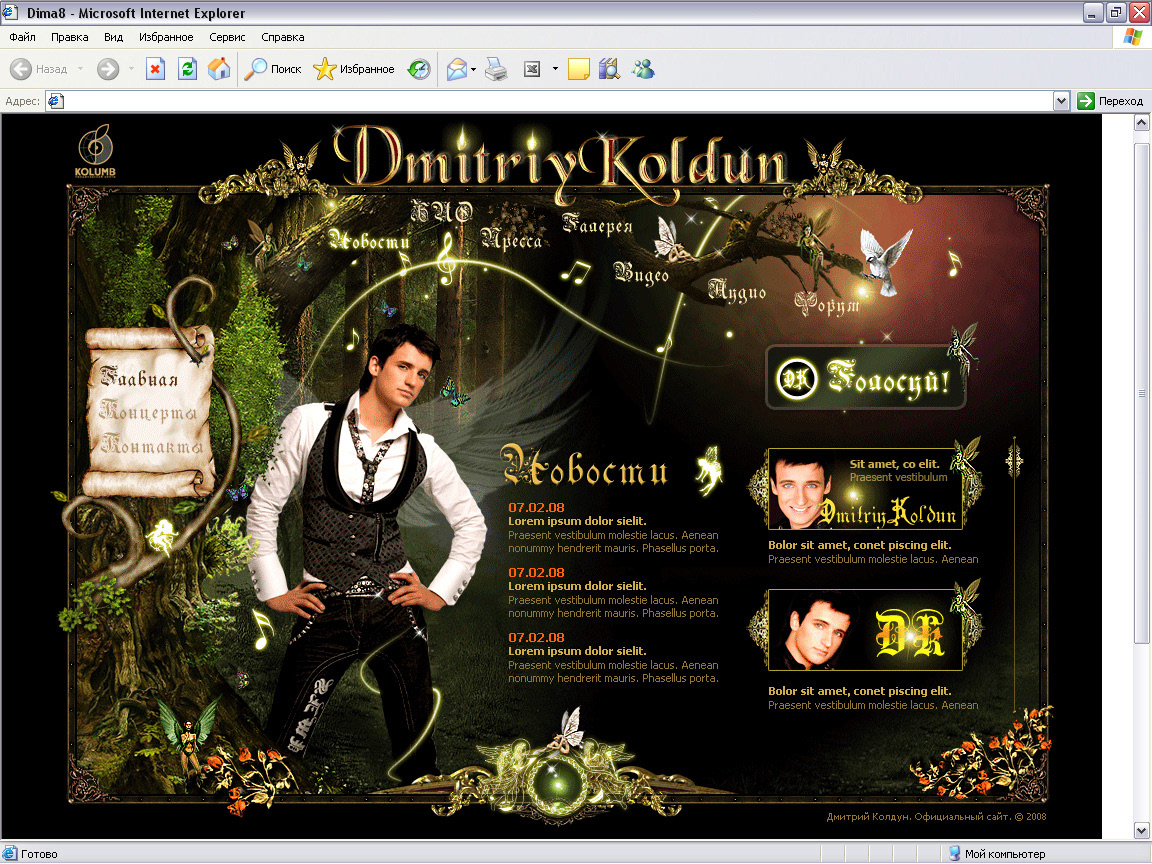1152x864 pixels.
Task: Click the Edit page icon in toolbar
Action: tap(532, 69)
